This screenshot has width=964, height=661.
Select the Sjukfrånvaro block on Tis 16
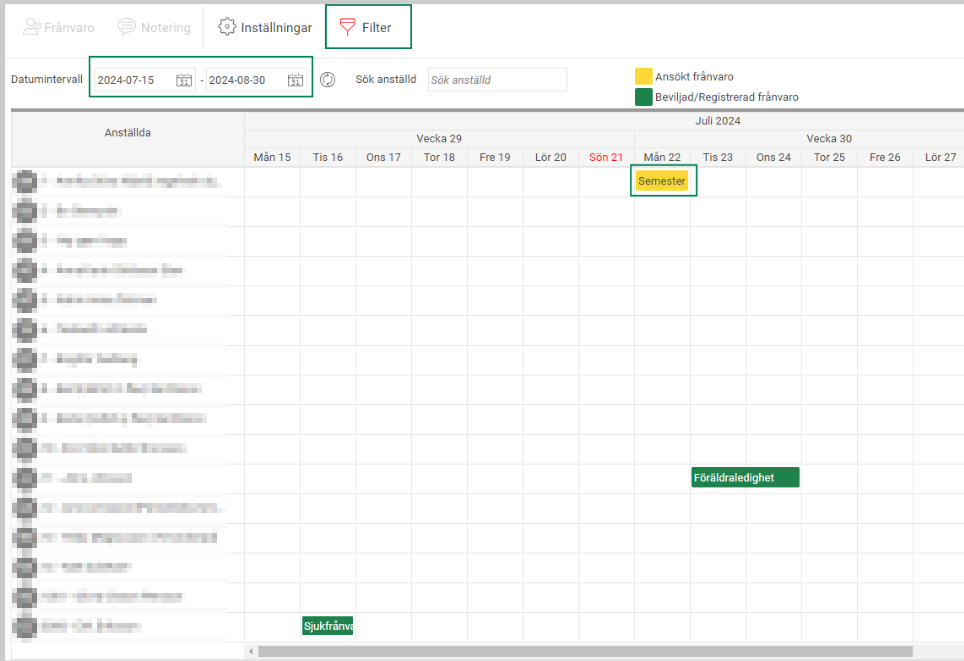point(328,626)
